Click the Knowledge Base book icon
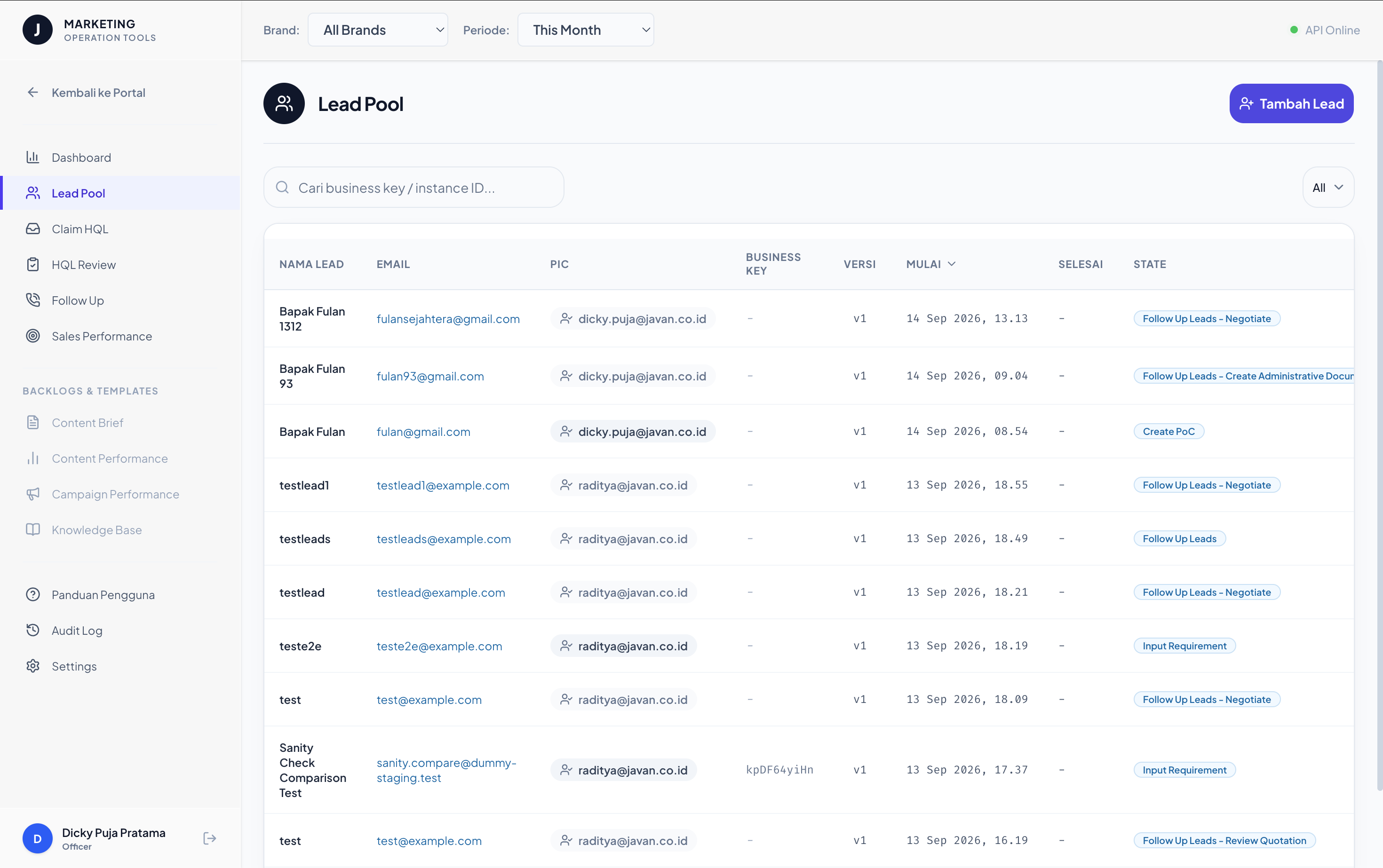Image resolution: width=1383 pixels, height=868 pixels. pos(33,529)
